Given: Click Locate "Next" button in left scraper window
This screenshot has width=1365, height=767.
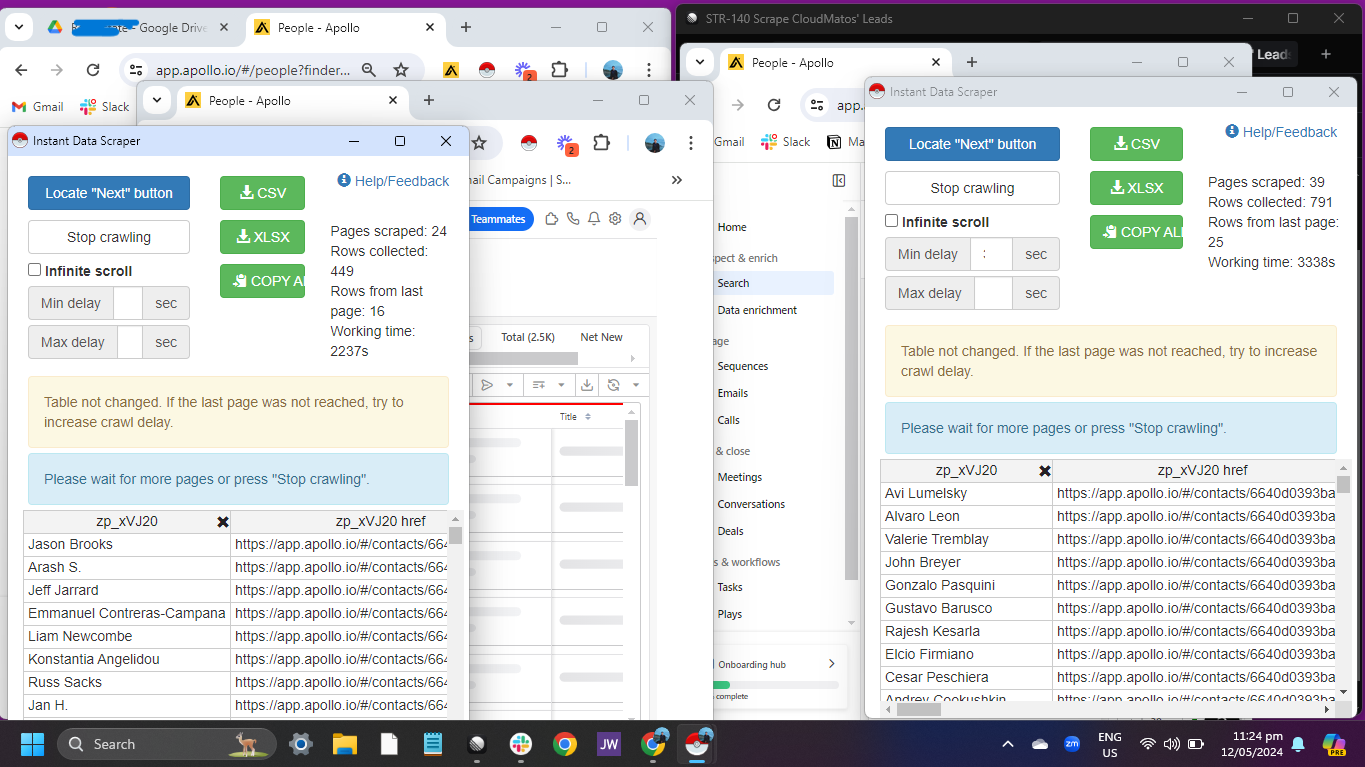Looking at the screenshot, I should click(x=109, y=193).
